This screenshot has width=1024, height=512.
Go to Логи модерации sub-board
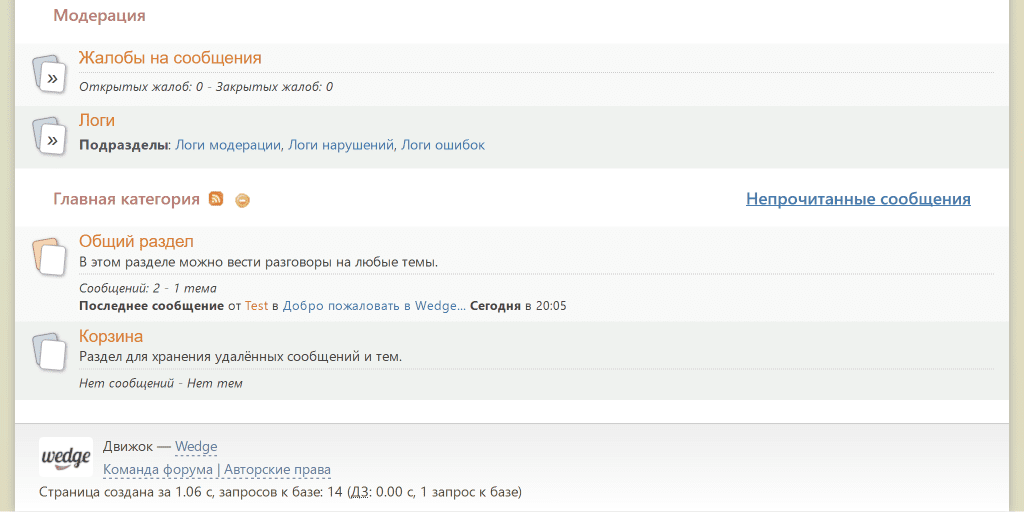[x=228, y=145]
